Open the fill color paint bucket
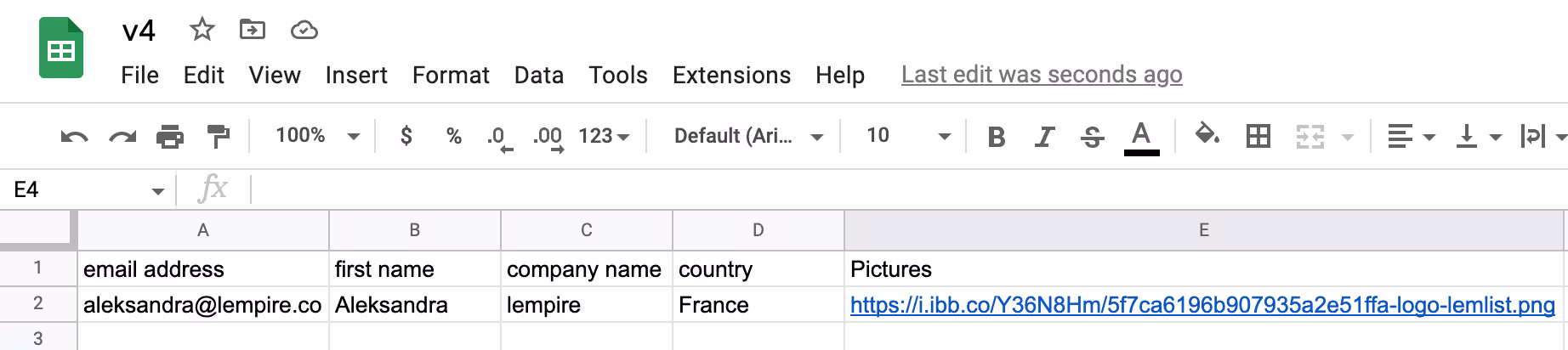 coord(1207,135)
